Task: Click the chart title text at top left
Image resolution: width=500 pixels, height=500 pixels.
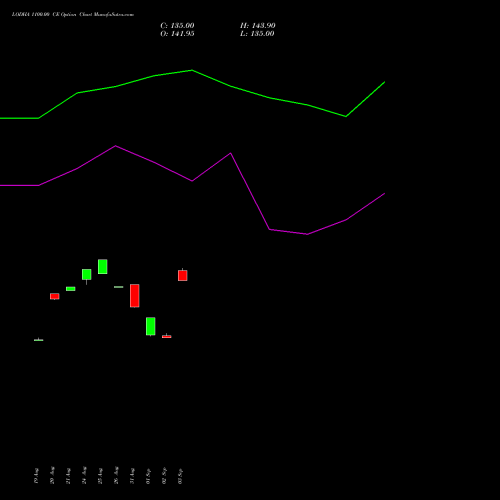Action: click(73, 15)
